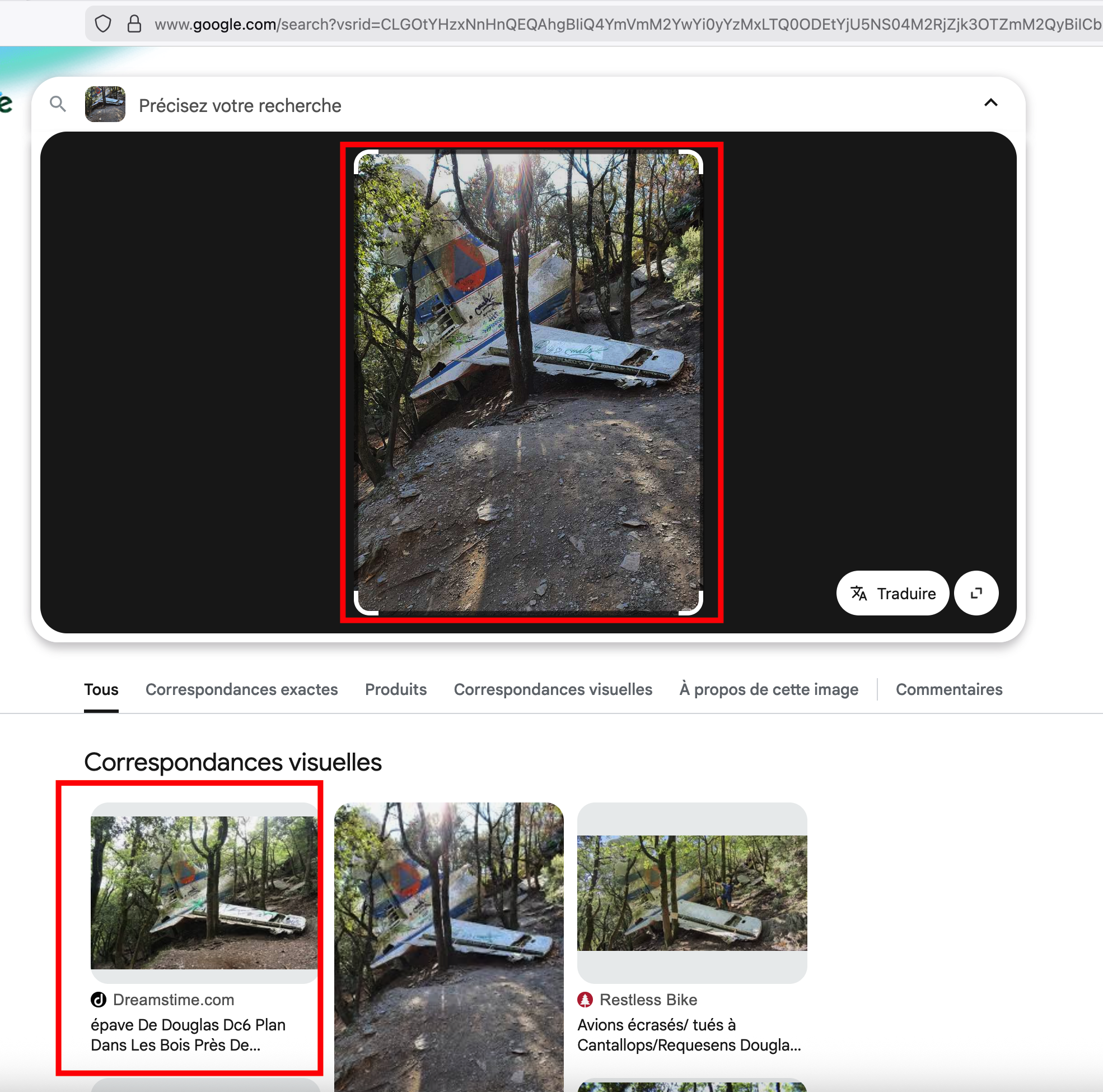Click the padlock site security icon
This screenshot has width=1103, height=1092.
click(x=134, y=24)
